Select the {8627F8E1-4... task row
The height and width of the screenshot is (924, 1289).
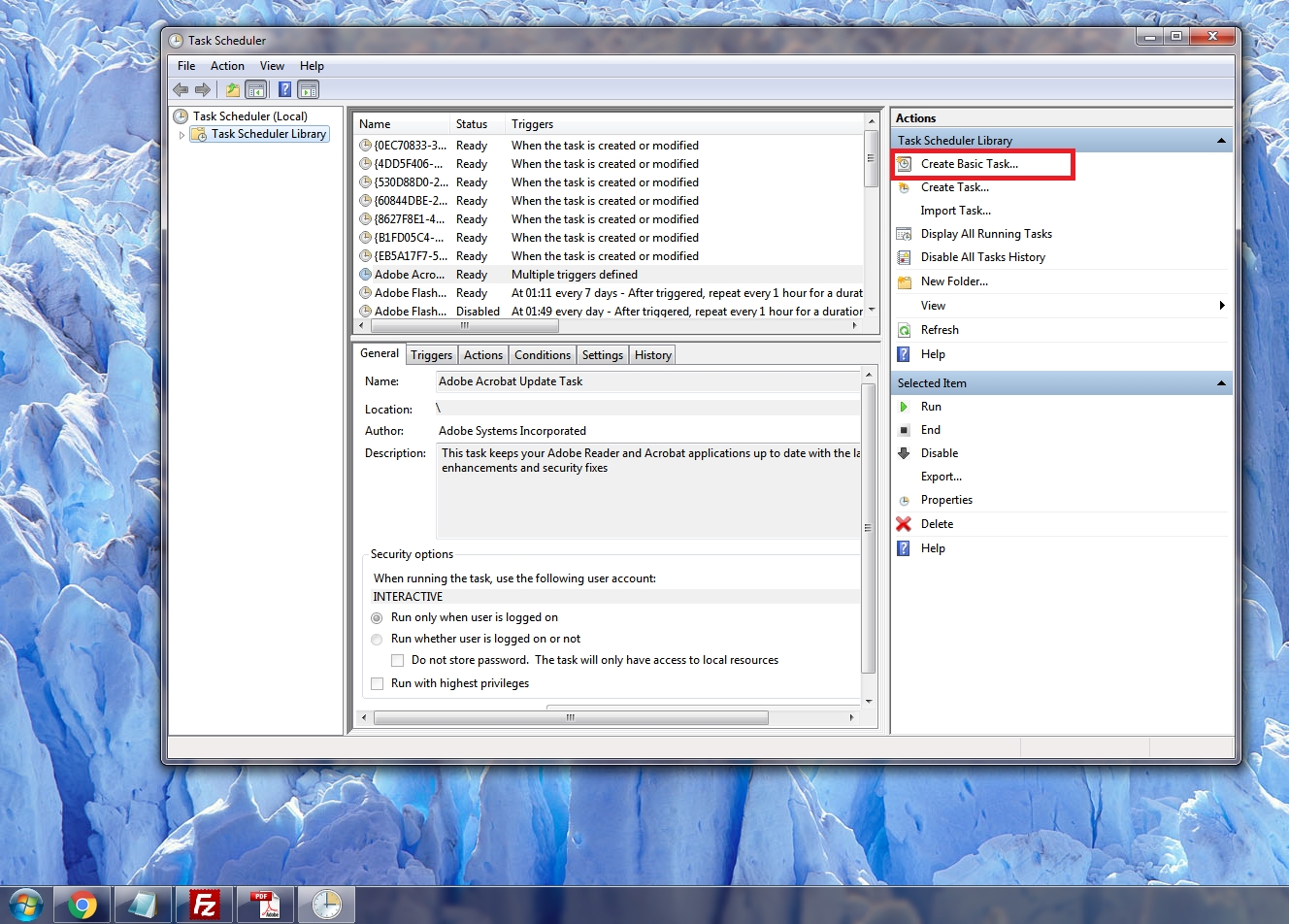click(x=608, y=219)
